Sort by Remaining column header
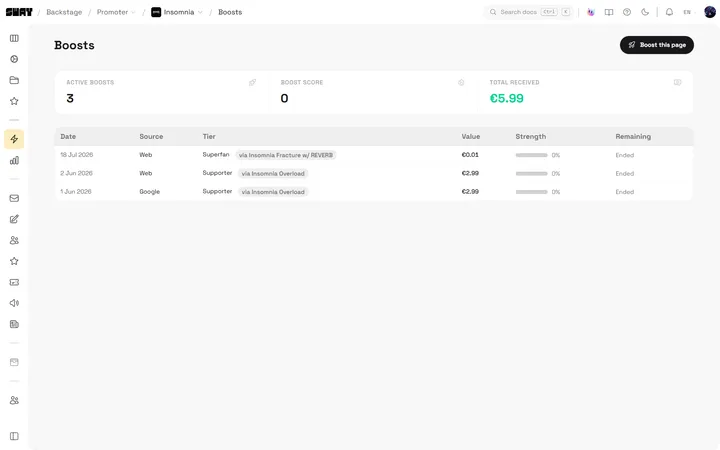Viewport: 720px width, 450px height. pyautogui.click(x=633, y=136)
